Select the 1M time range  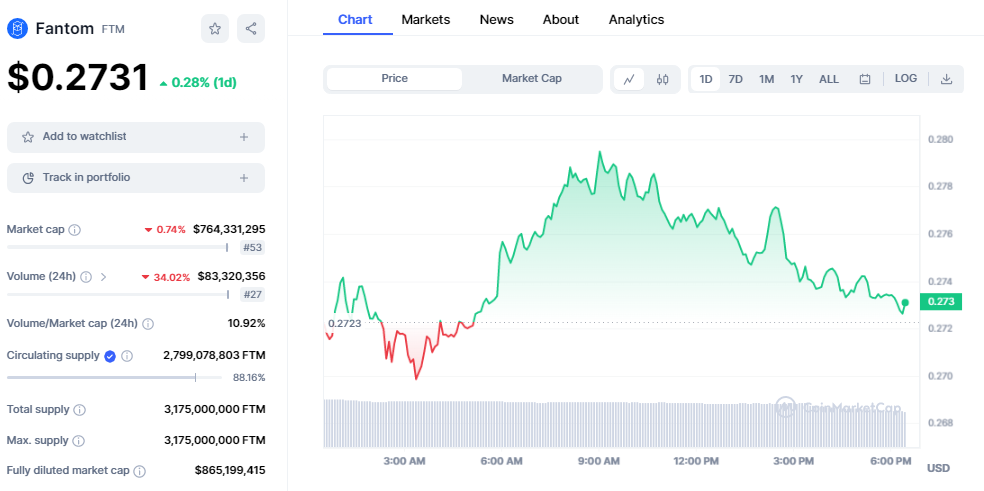(766, 79)
